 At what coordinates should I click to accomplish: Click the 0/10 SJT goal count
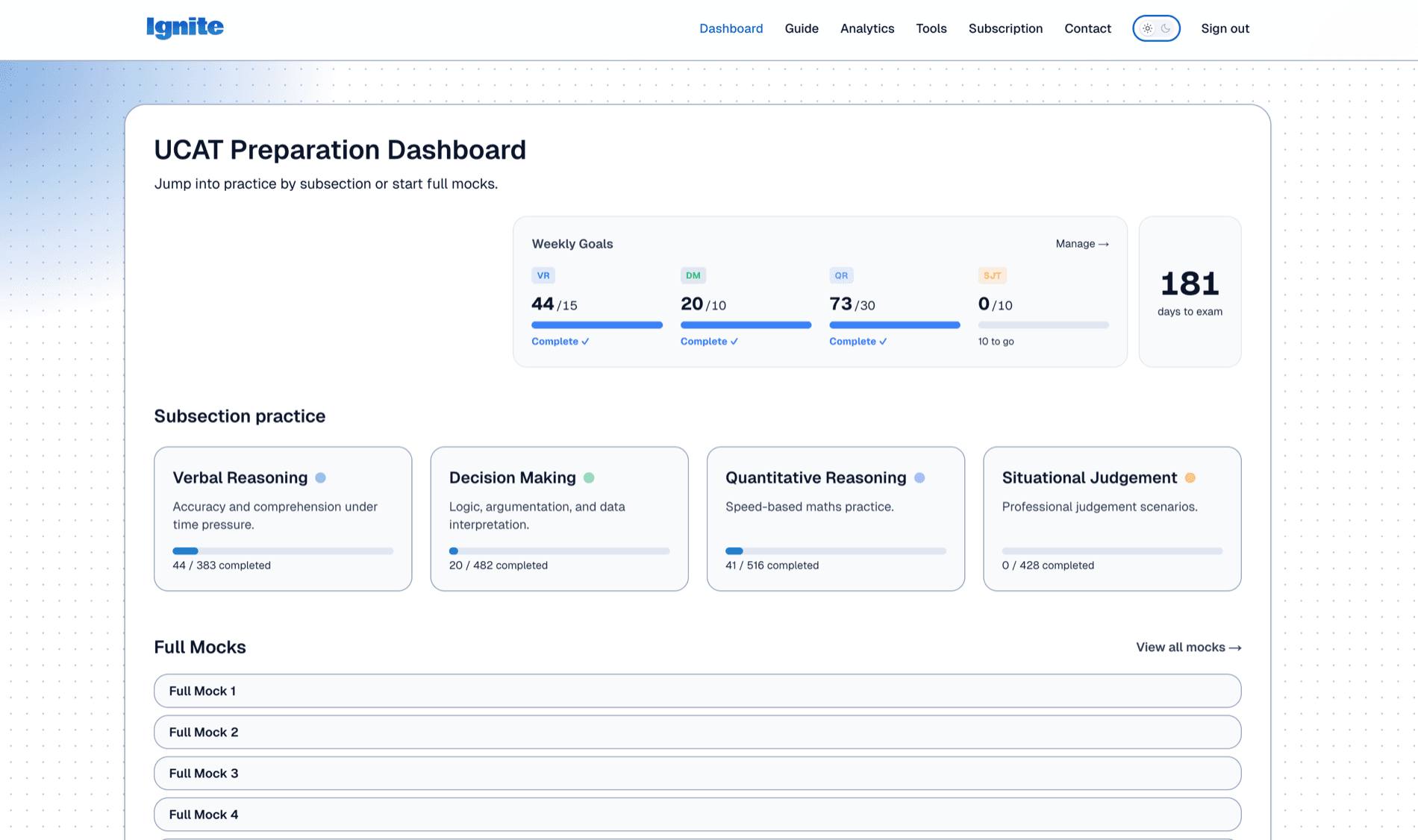(x=995, y=304)
